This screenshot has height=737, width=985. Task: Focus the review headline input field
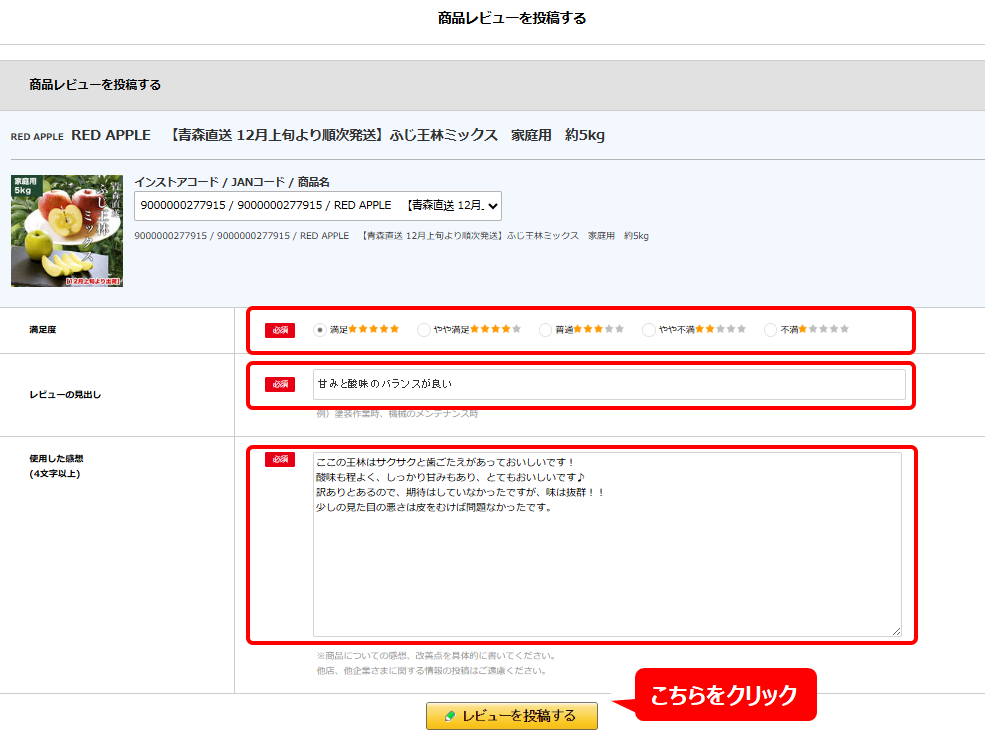coord(609,384)
